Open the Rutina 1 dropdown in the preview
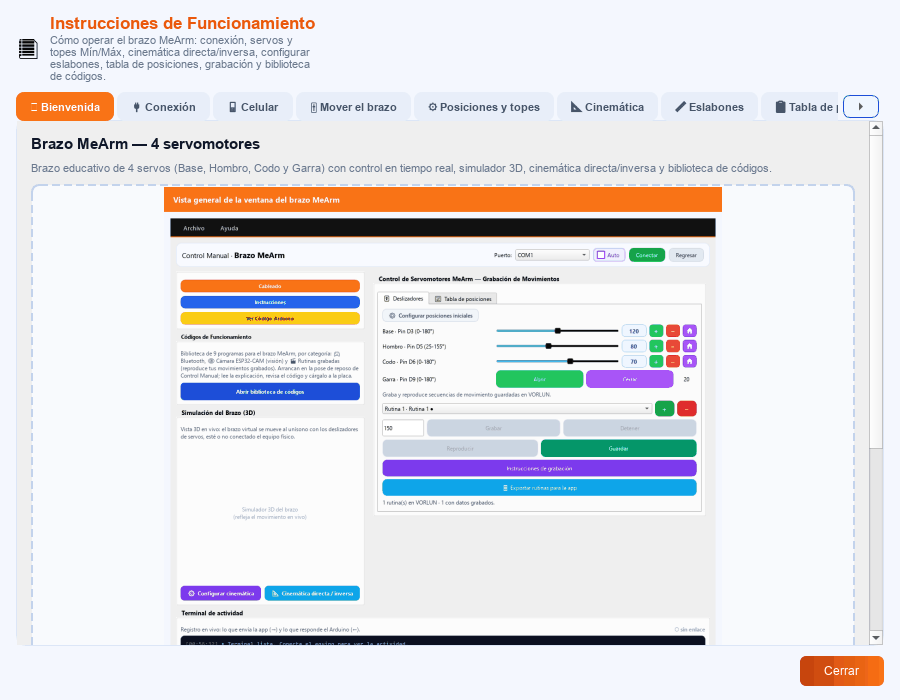Viewport: 900px width, 700px height. point(517,409)
